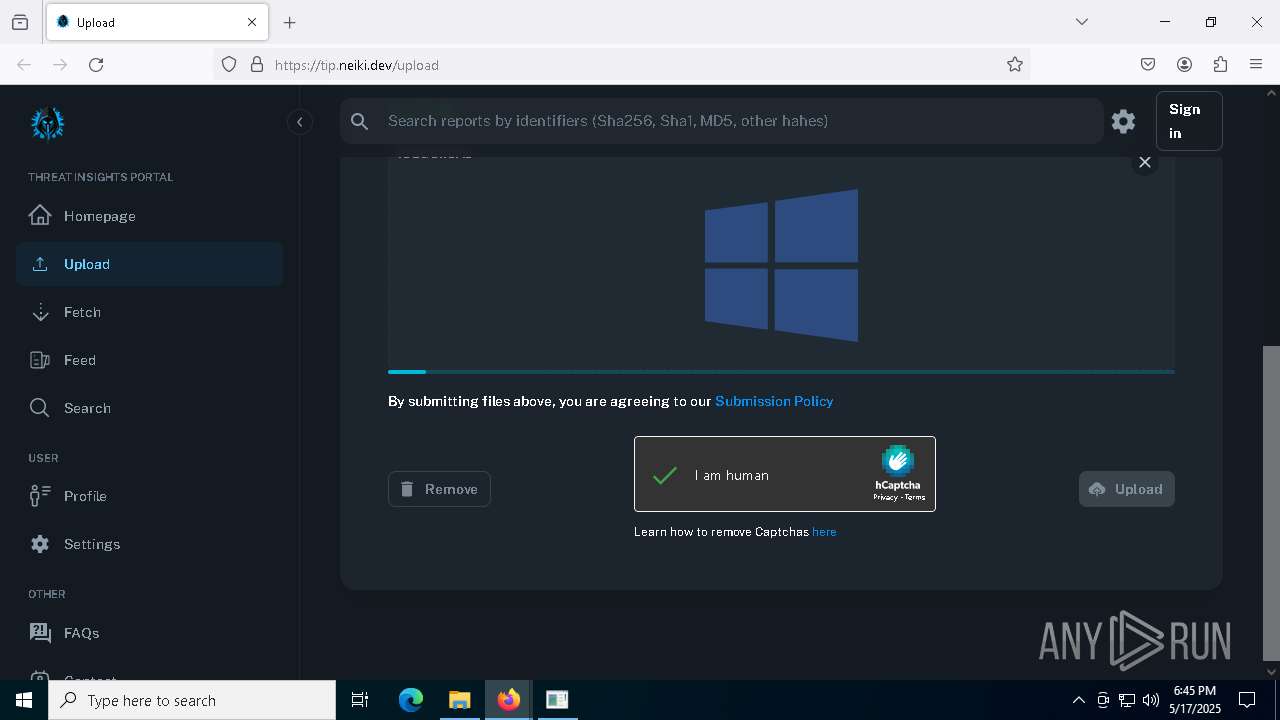1280x720 pixels.
Task: Open the volume control in tray
Action: tap(1151, 700)
